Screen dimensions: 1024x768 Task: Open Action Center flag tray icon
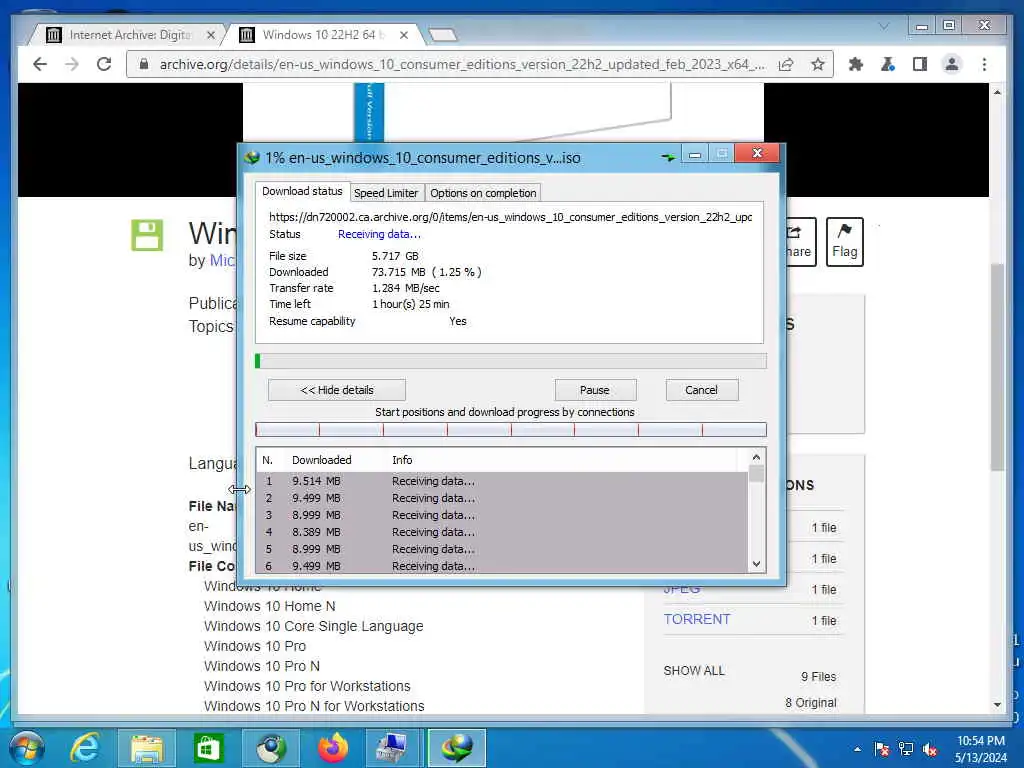881,749
